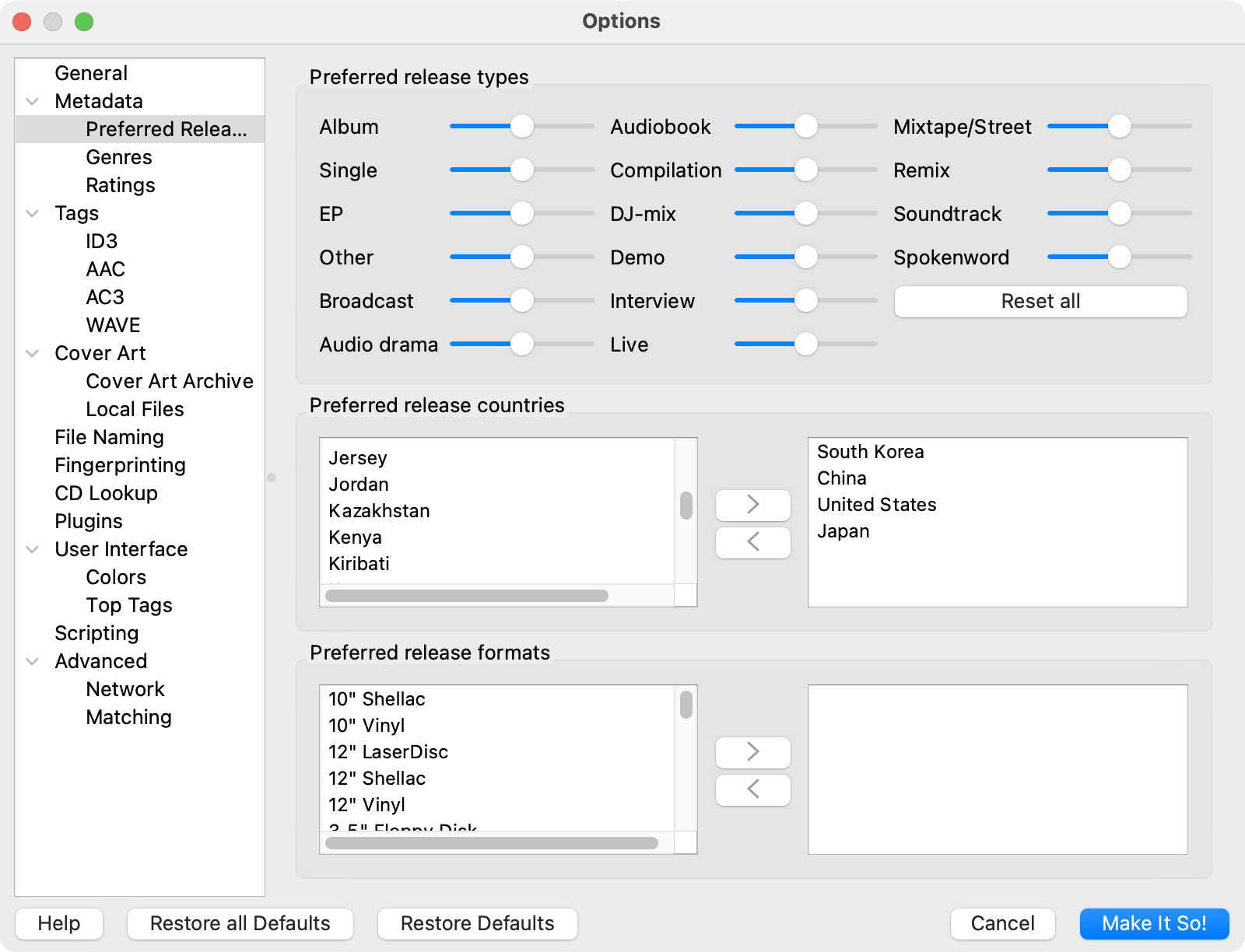Add selected country with right arrow button
Viewport: 1245px width, 952px height.
click(x=752, y=505)
